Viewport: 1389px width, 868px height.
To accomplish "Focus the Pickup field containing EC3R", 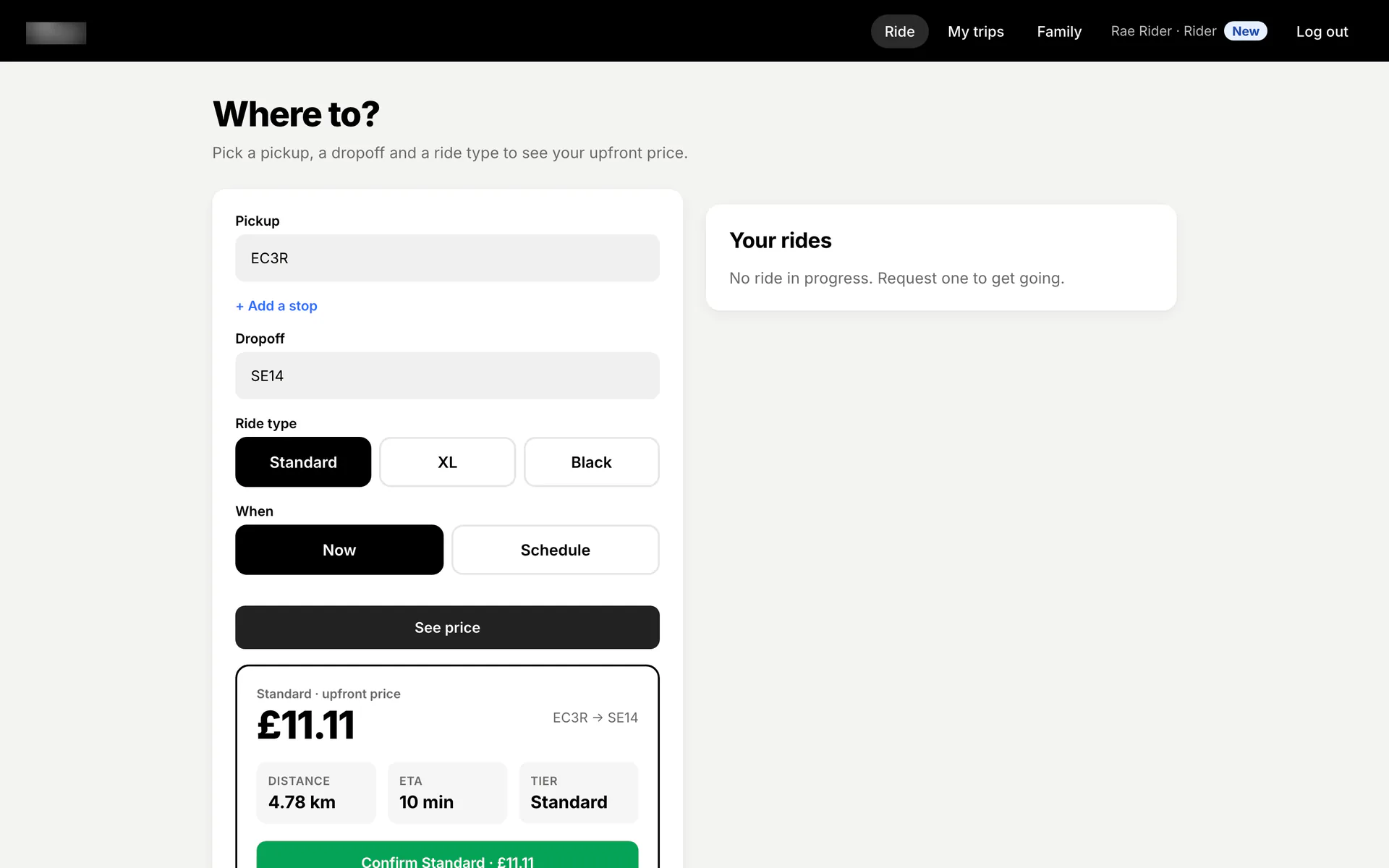I will tap(447, 258).
